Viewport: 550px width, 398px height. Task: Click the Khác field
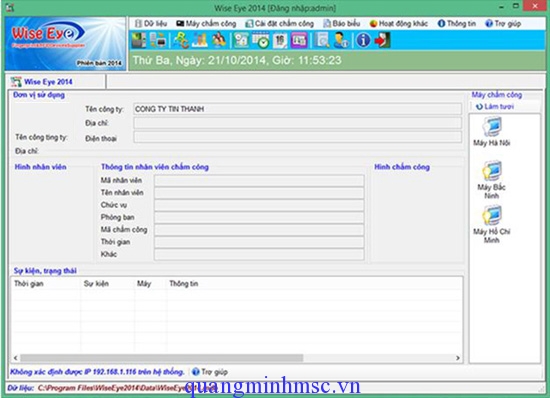[259, 254]
